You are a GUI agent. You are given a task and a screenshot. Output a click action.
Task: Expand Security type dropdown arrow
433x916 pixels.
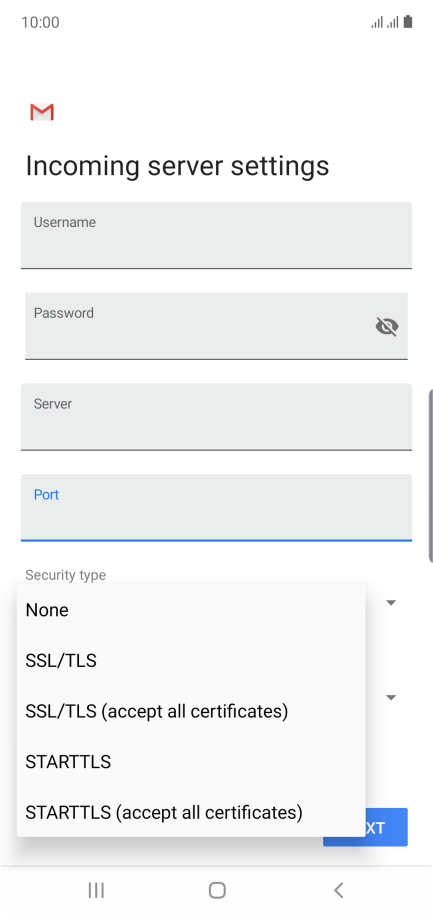(x=392, y=602)
